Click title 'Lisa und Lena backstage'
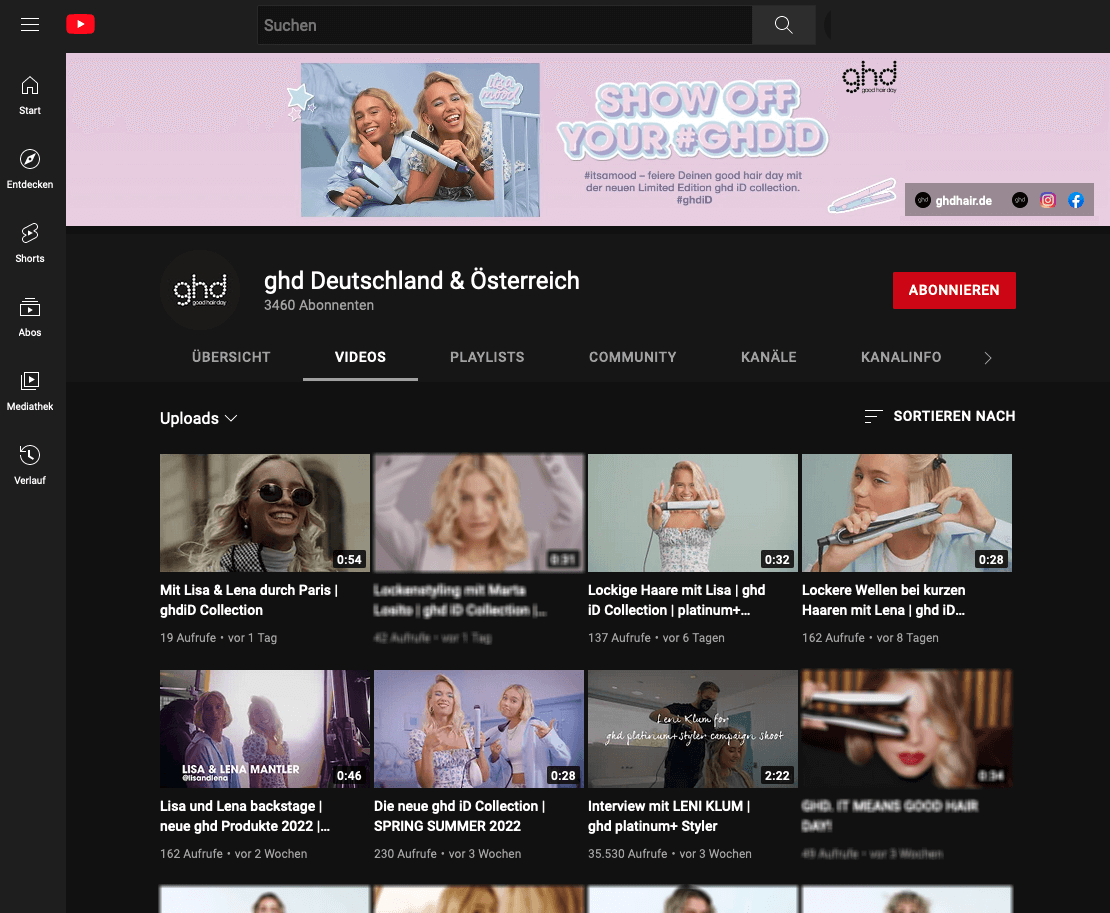The width and height of the screenshot is (1110, 913). (x=245, y=816)
